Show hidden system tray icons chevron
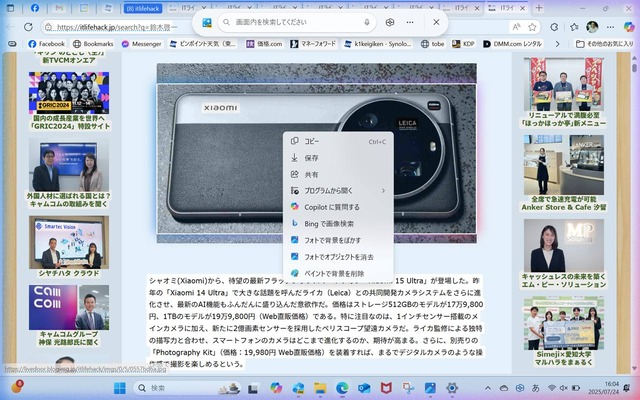Viewport: 640px width, 400px height. click(x=488, y=388)
